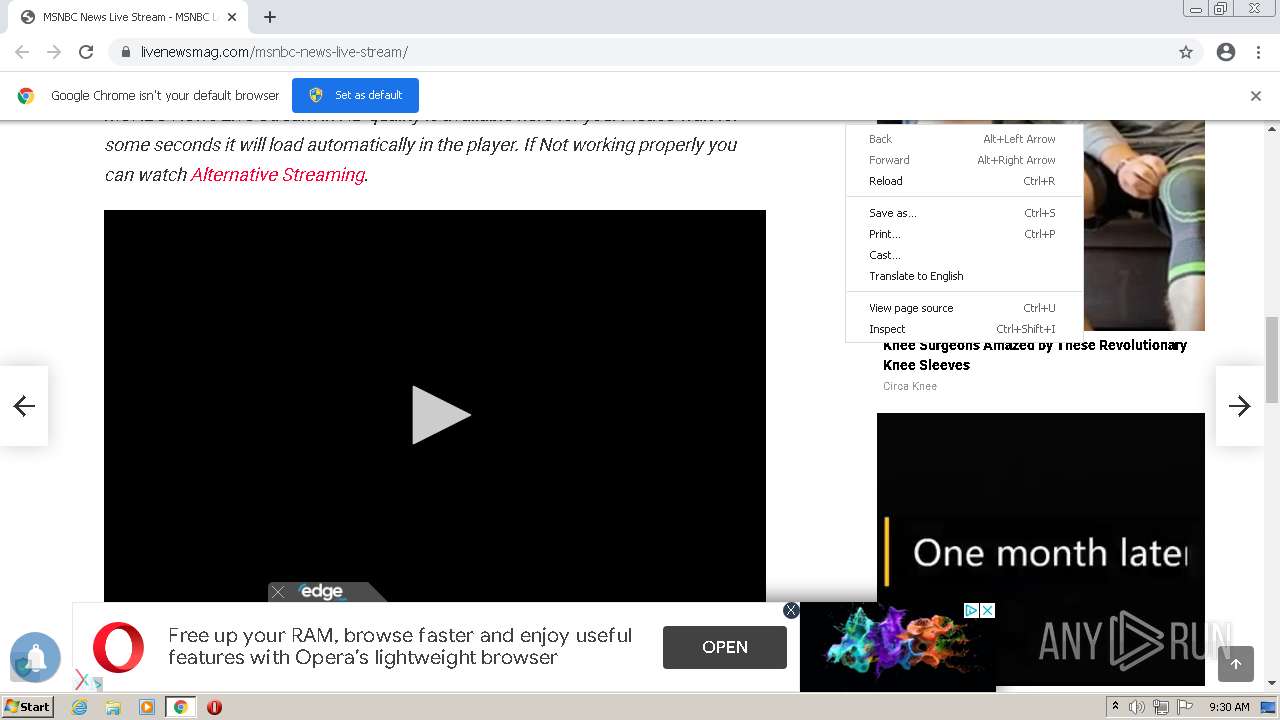Select Inspect from context menu
Viewport: 1280px width, 720px height.
pos(963,329)
